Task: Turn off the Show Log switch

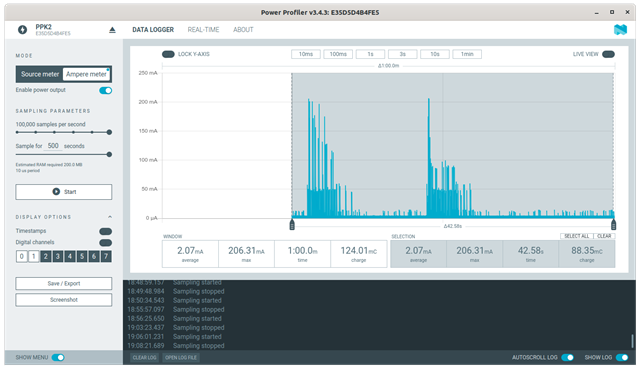Action: [622, 358]
